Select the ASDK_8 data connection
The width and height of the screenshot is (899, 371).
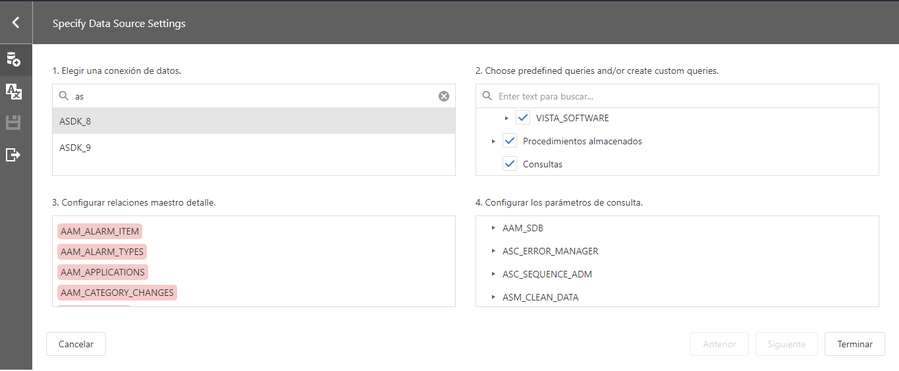[x=254, y=122]
